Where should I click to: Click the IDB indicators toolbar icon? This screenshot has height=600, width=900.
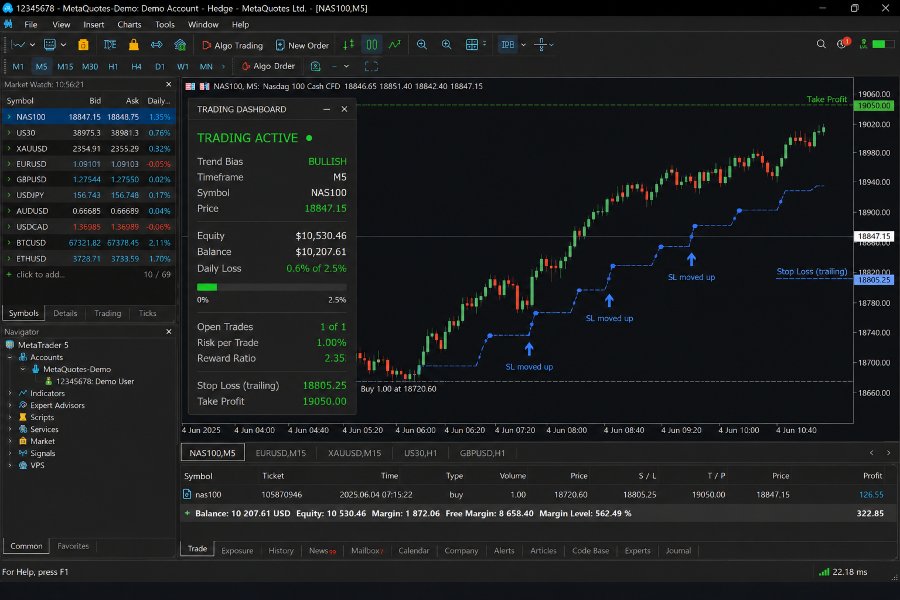(508, 45)
